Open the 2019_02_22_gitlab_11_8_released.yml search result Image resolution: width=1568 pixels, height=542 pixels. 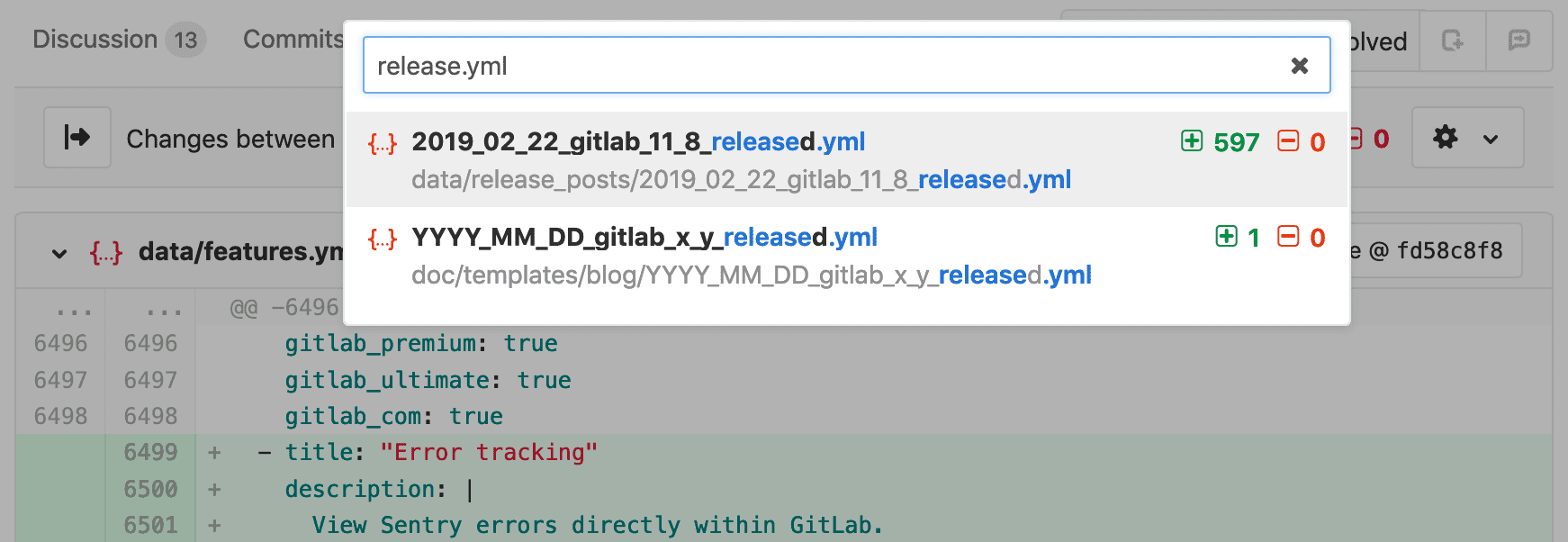(637, 141)
